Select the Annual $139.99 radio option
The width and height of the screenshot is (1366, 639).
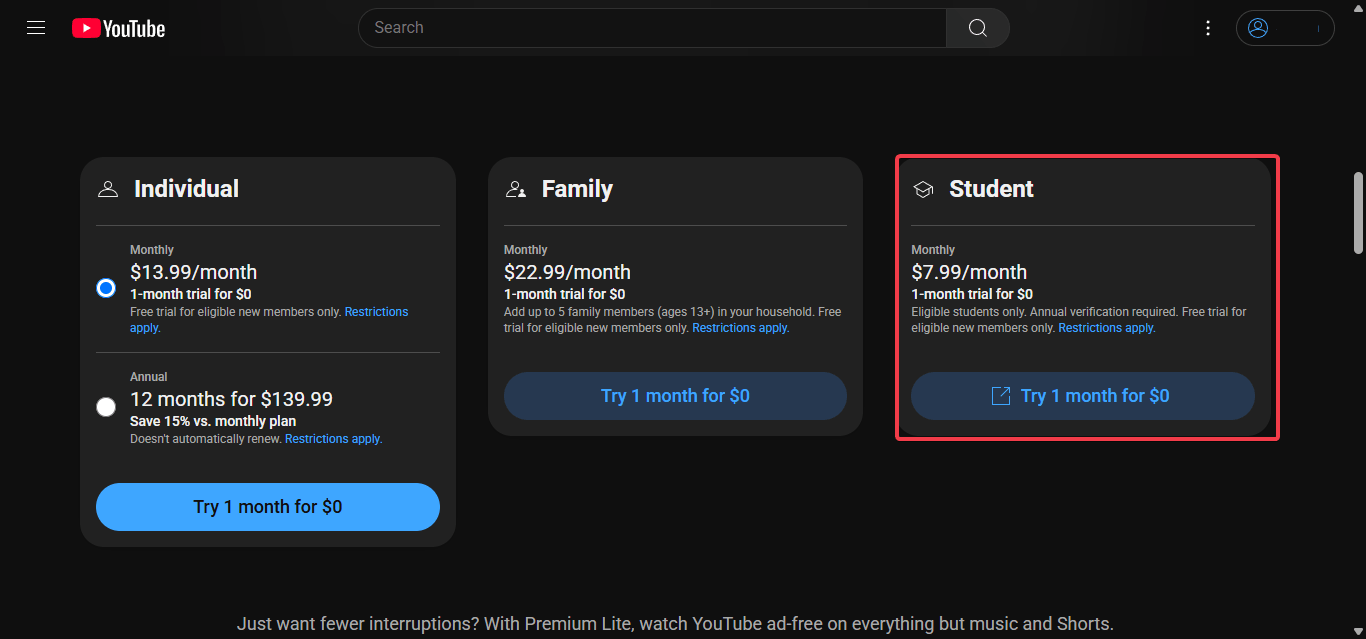(x=106, y=407)
